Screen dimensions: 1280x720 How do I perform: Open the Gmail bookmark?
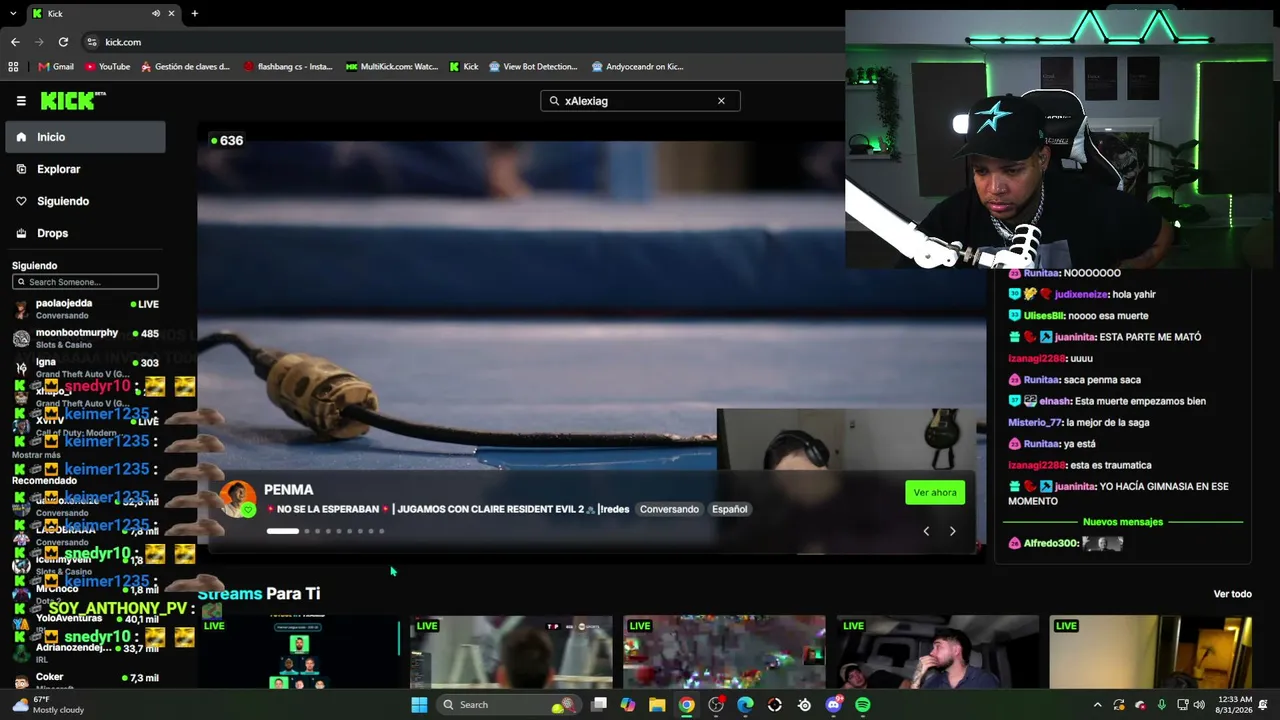pos(56,67)
